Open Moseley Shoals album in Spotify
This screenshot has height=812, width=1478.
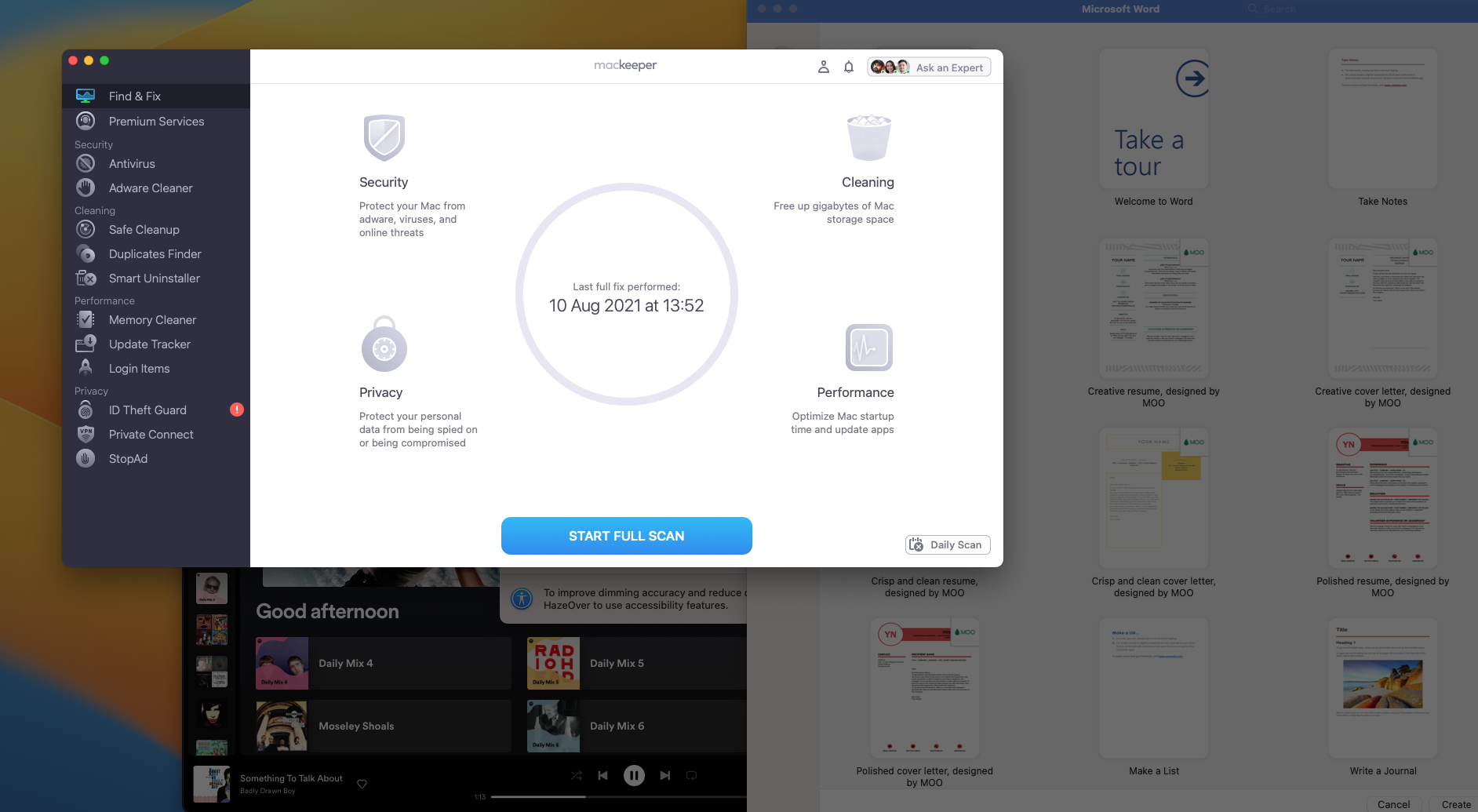coord(384,726)
